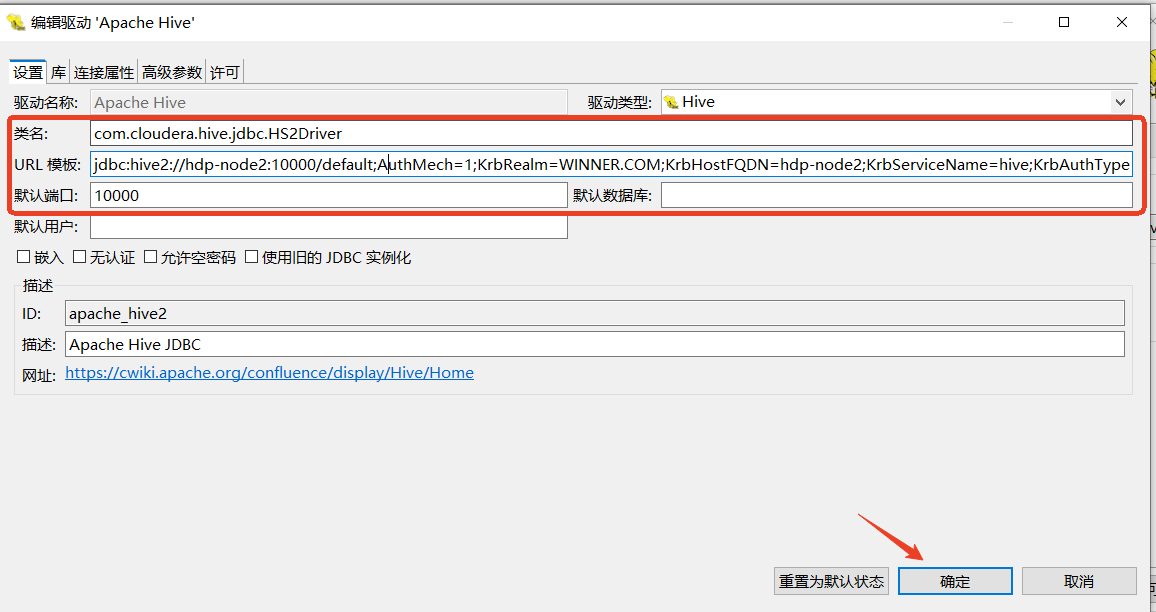The height and width of the screenshot is (612, 1156).
Task: Switch to the 设置 tab
Action: click(x=28, y=72)
